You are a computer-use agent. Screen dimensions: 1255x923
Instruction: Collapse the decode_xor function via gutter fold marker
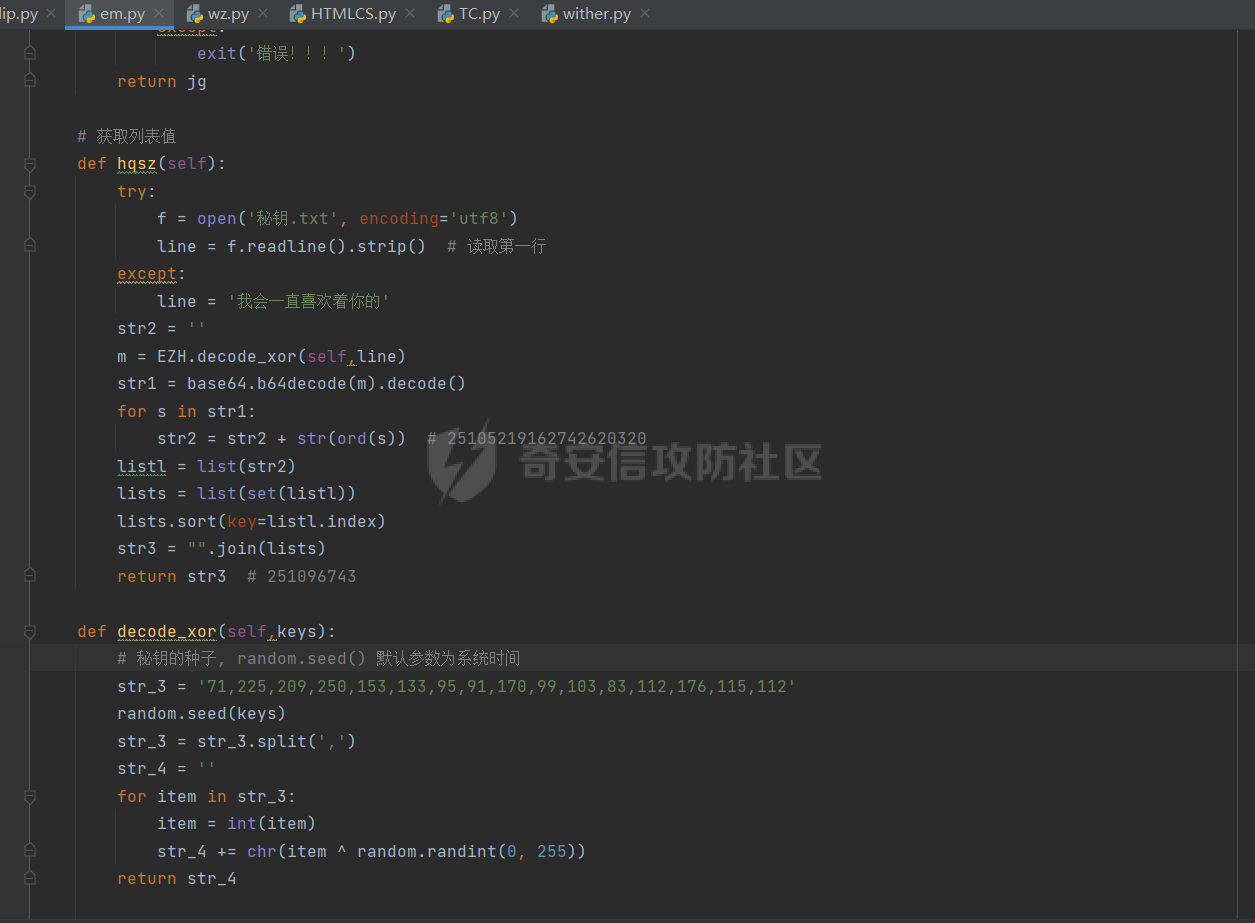(30, 632)
